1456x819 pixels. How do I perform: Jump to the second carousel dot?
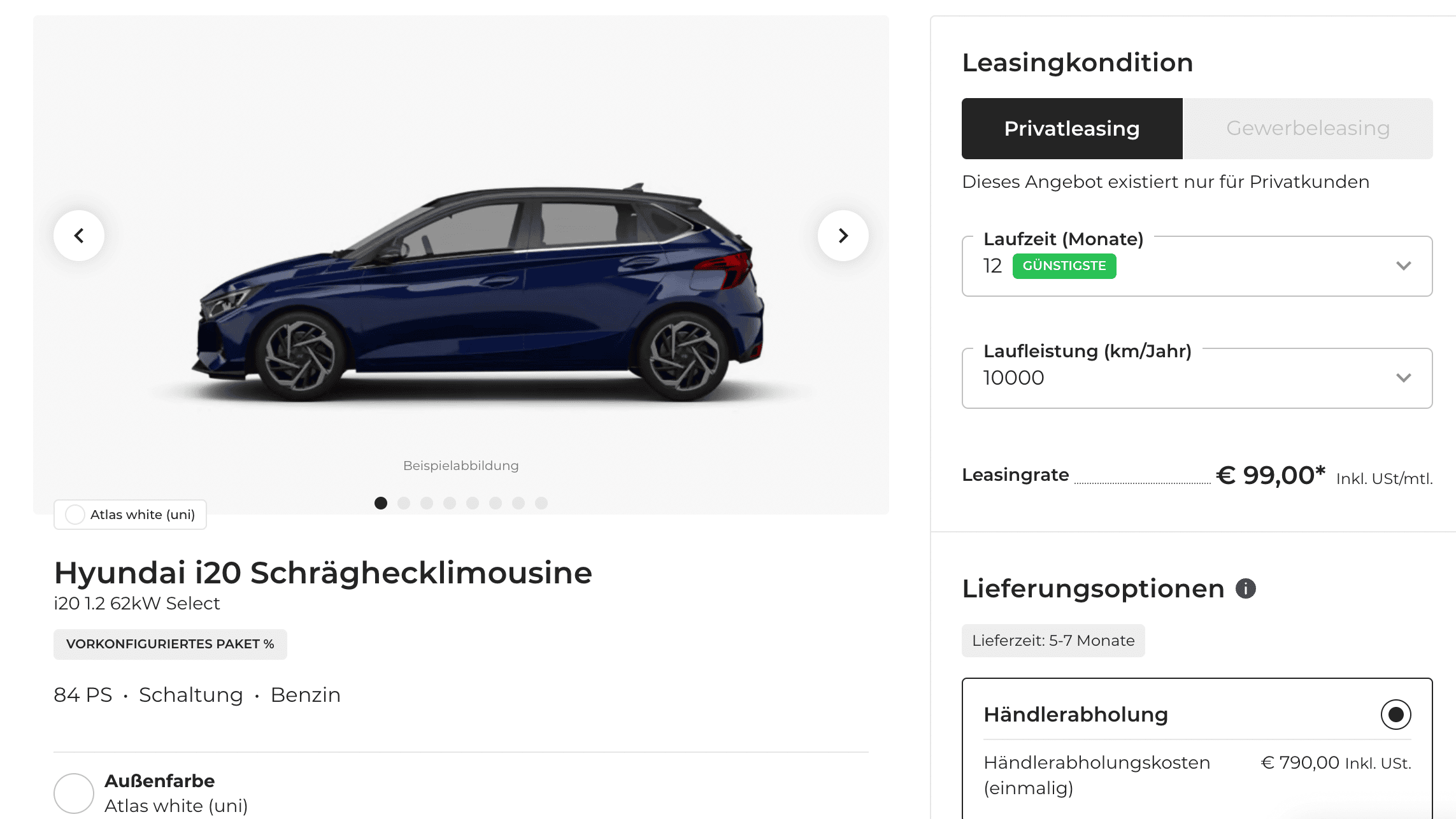(404, 503)
